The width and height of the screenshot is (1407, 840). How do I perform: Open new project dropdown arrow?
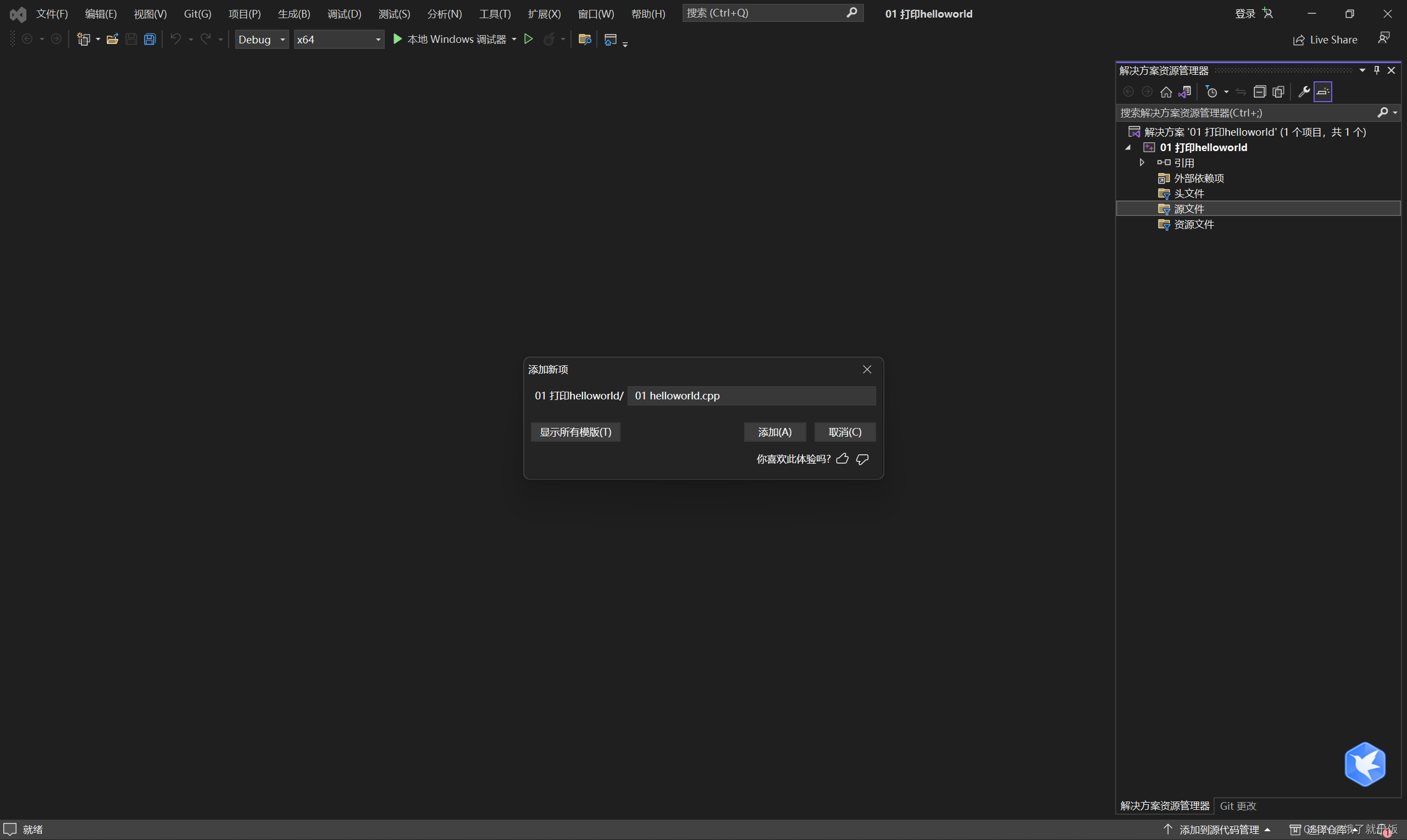click(x=98, y=39)
